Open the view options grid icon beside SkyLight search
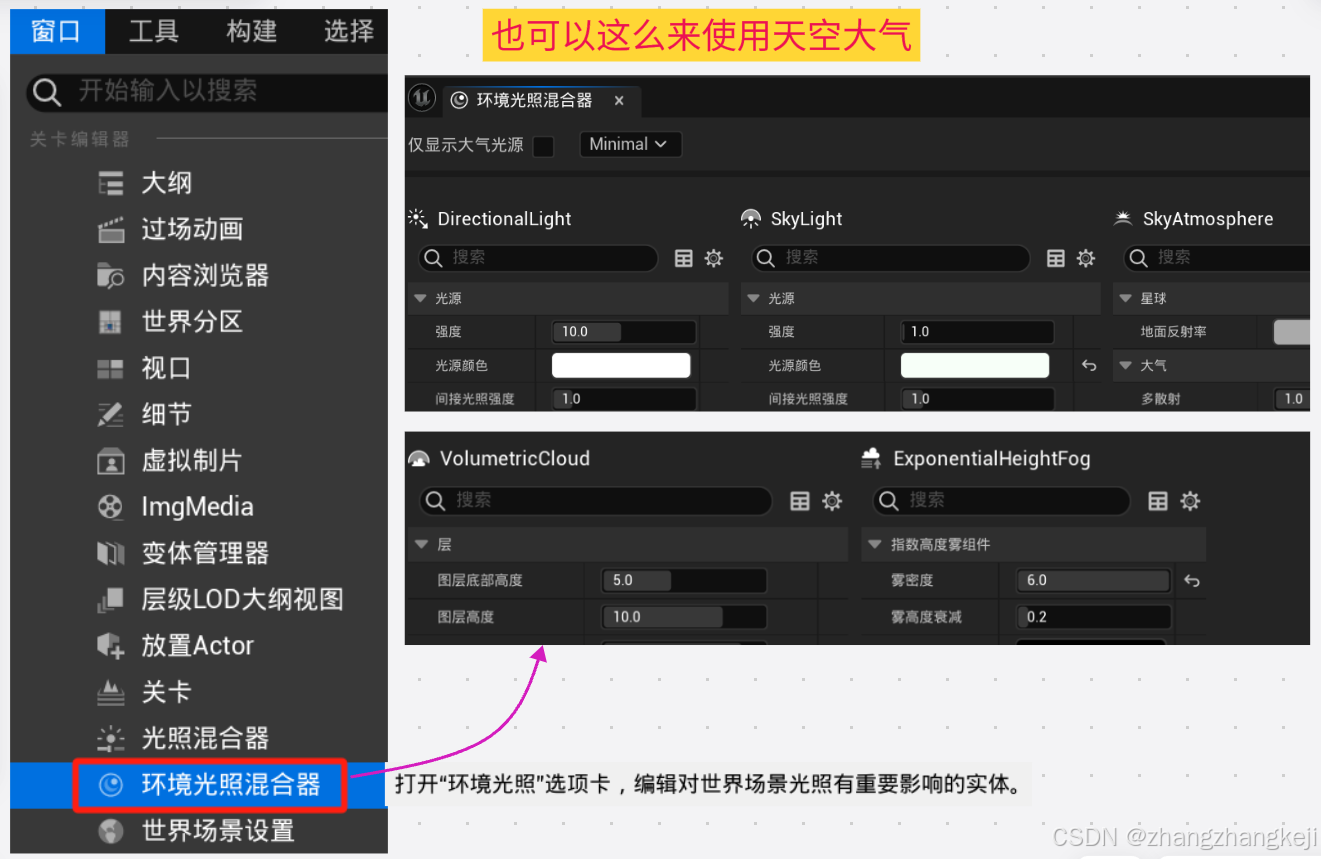 click(1056, 258)
